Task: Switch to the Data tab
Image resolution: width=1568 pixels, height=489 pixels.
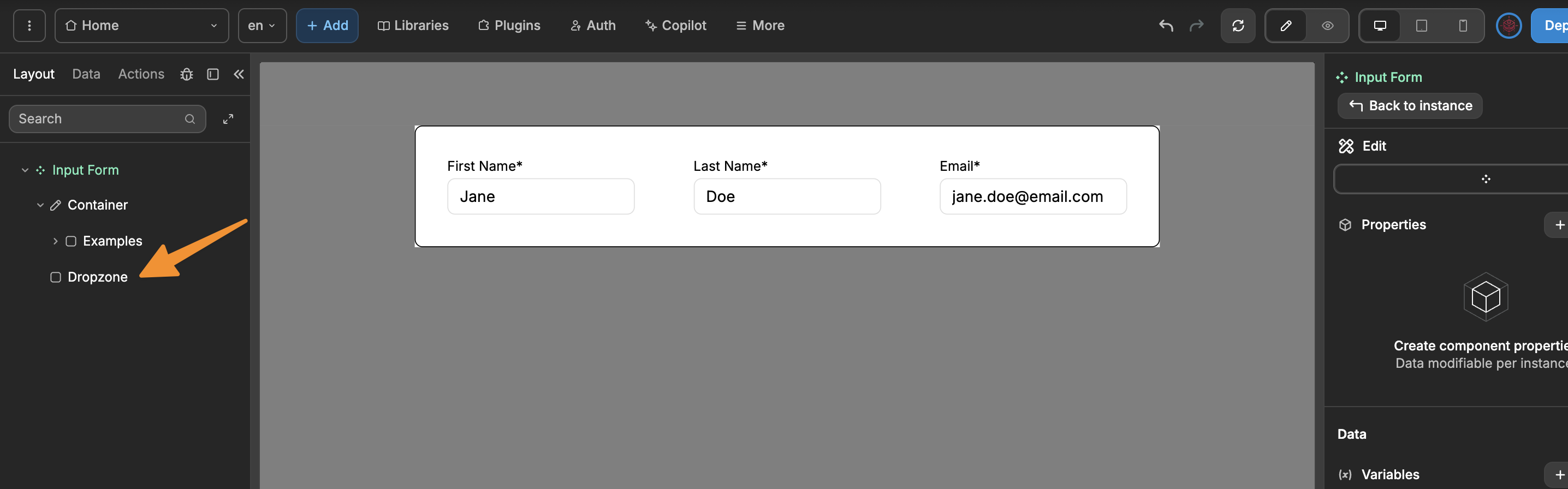Action: point(86,74)
